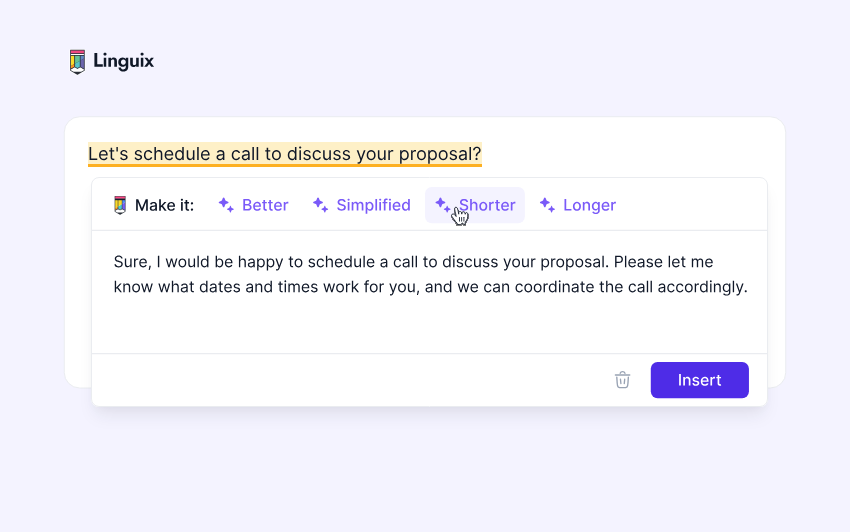Click the Linguix brand name text
The width and height of the screenshot is (850, 532).
[x=123, y=62]
